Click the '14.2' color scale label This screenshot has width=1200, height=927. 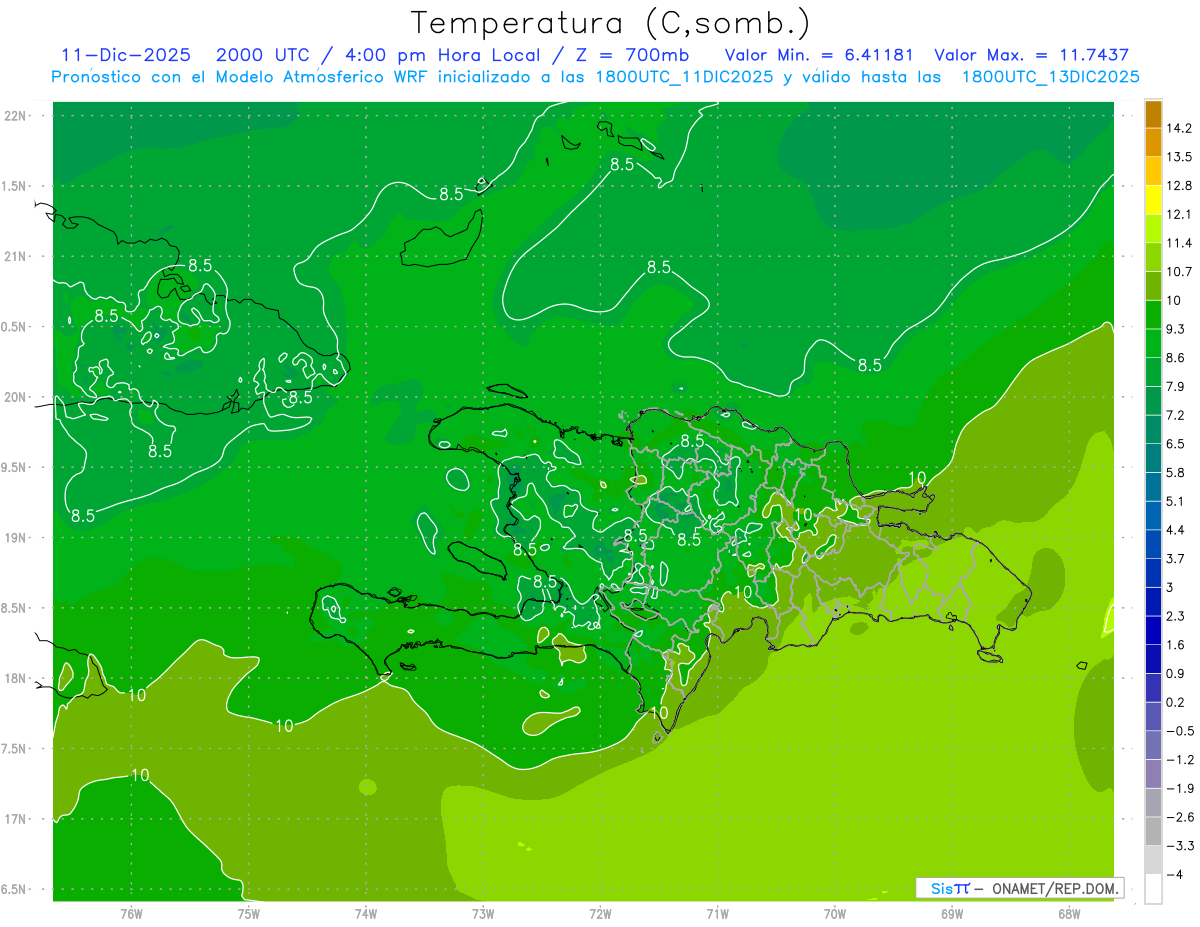pos(1179,128)
